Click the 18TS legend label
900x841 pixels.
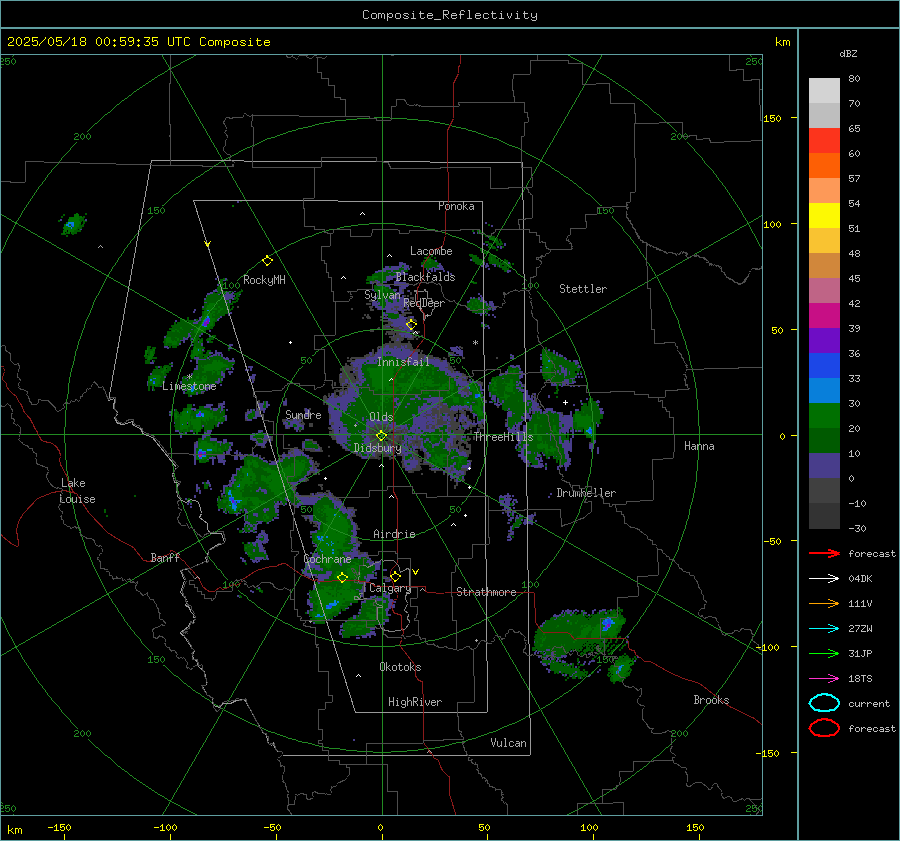point(860,679)
